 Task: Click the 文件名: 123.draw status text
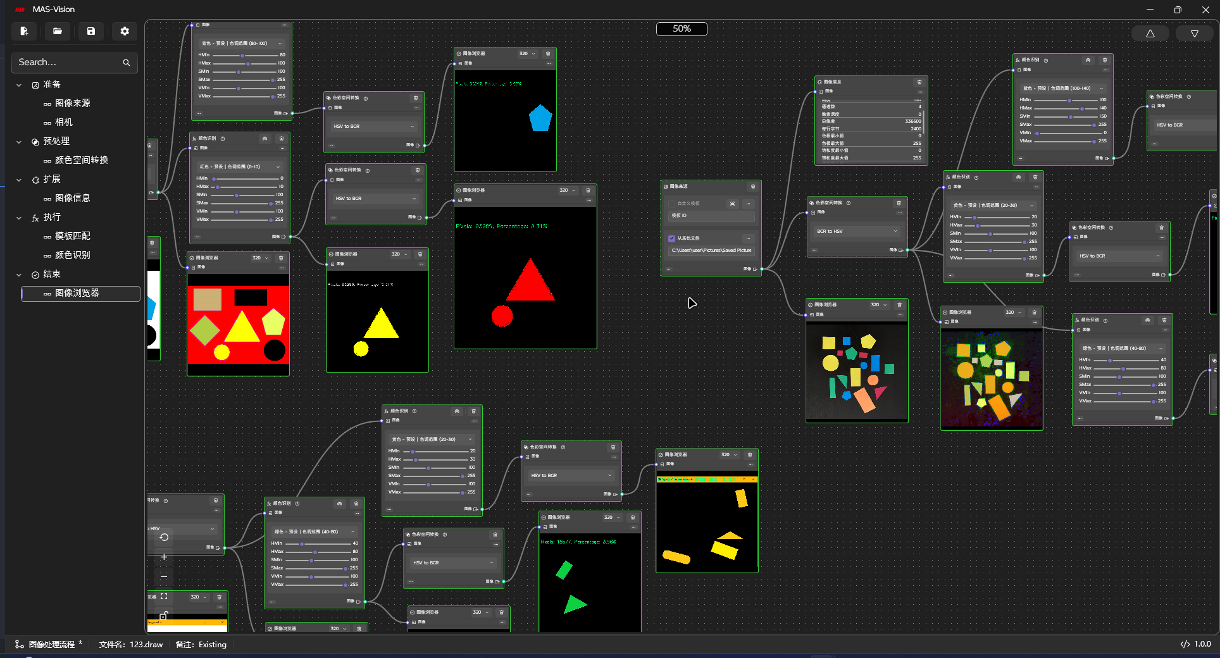click(131, 645)
